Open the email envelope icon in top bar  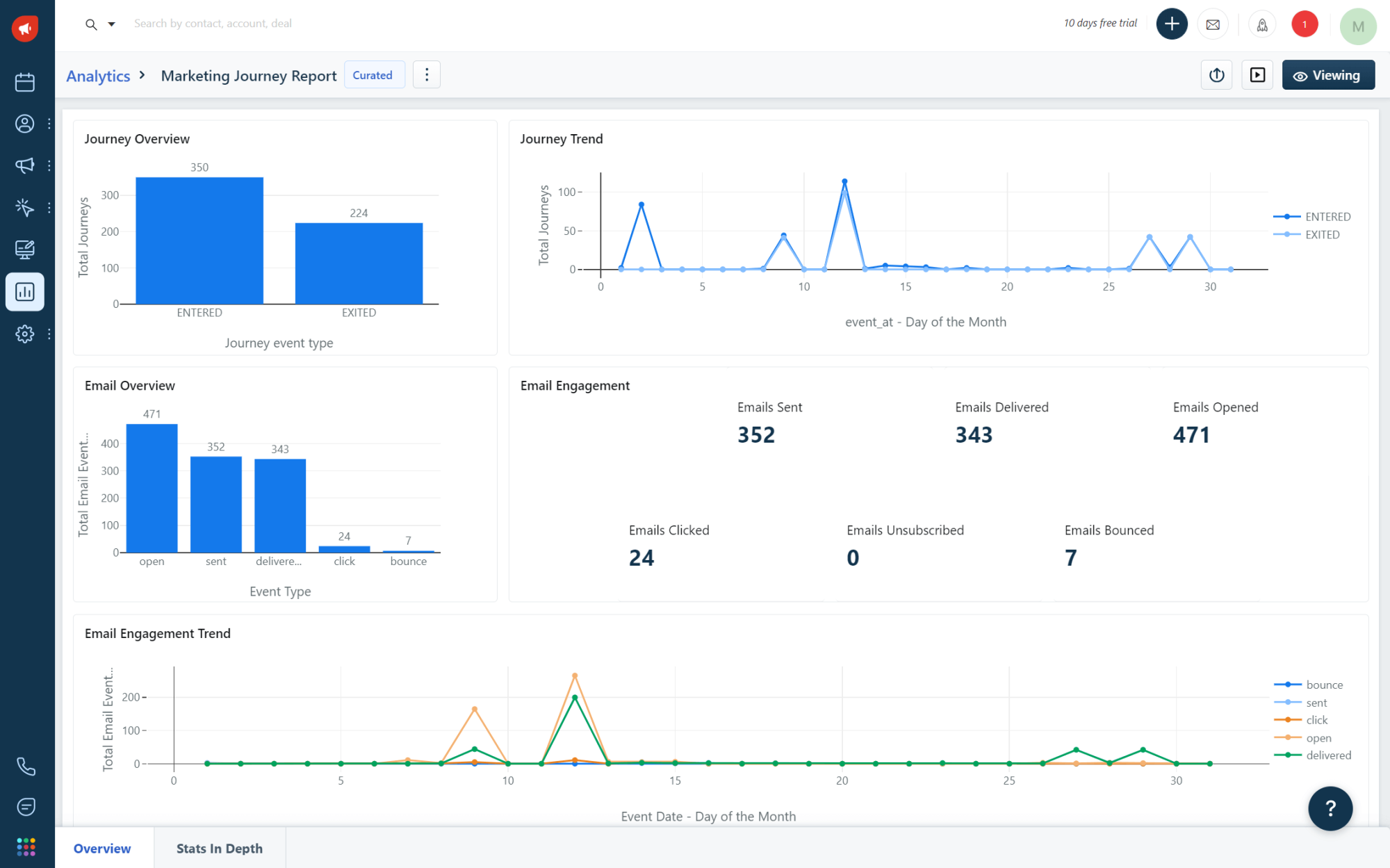tap(1213, 24)
